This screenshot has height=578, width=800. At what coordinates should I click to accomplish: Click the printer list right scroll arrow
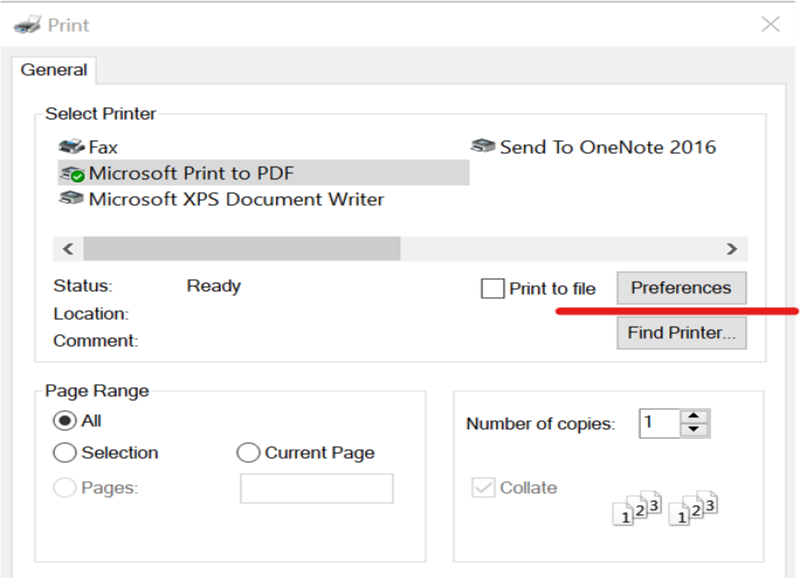pyautogui.click(x=732, y=249)
